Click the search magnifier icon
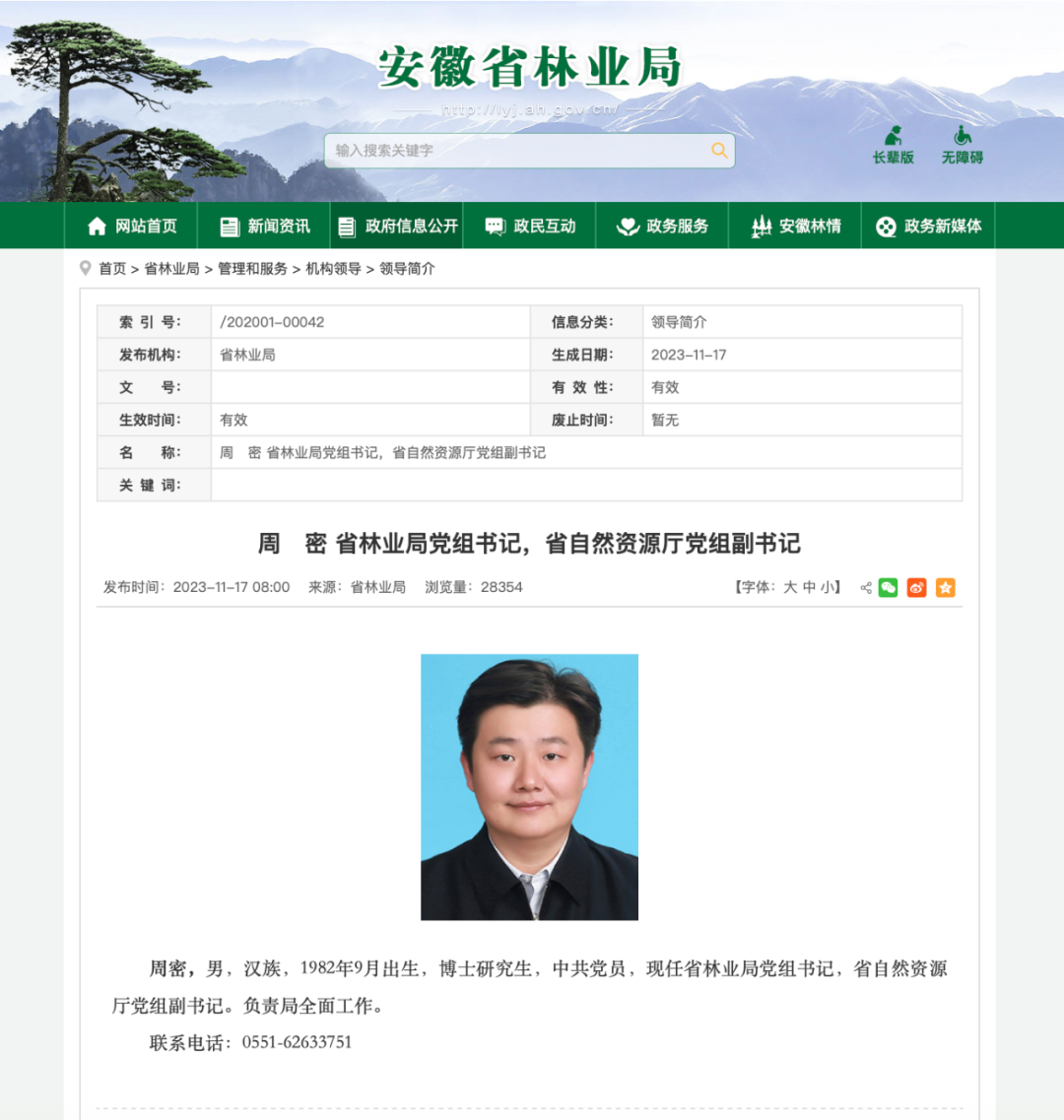This screenshot has height=1120, width=1064. click(719, 151)
